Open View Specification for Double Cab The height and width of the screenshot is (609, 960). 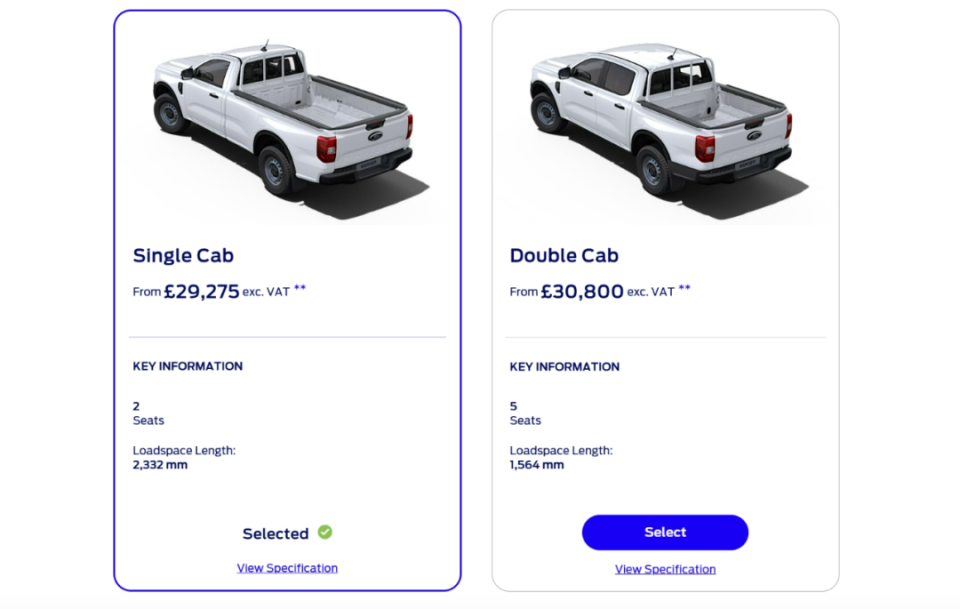pyautogui.click(x=665, y=569)
